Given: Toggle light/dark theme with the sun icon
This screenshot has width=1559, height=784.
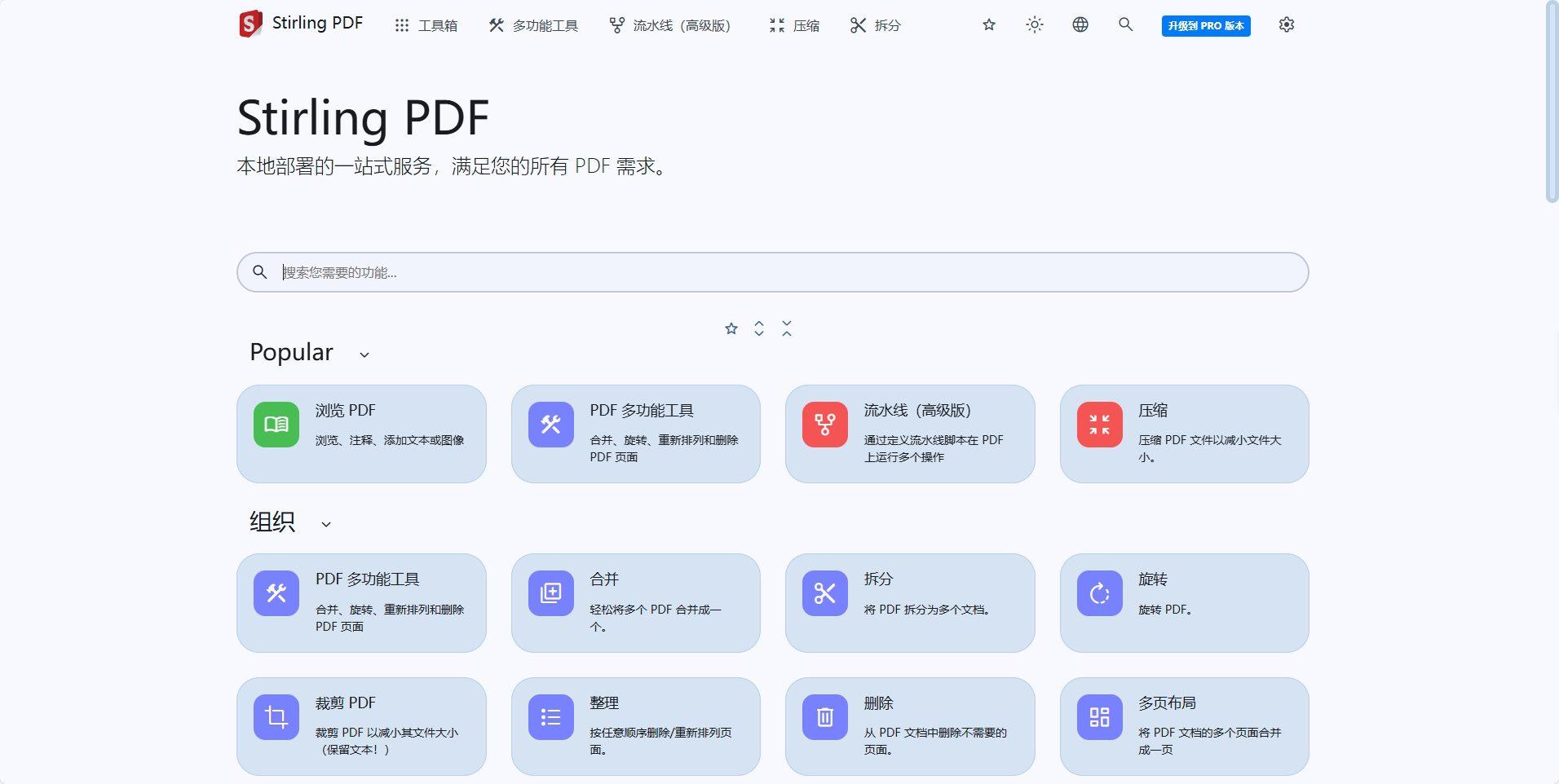Looking at the screenshot, I should click(x=1033, y=24).
